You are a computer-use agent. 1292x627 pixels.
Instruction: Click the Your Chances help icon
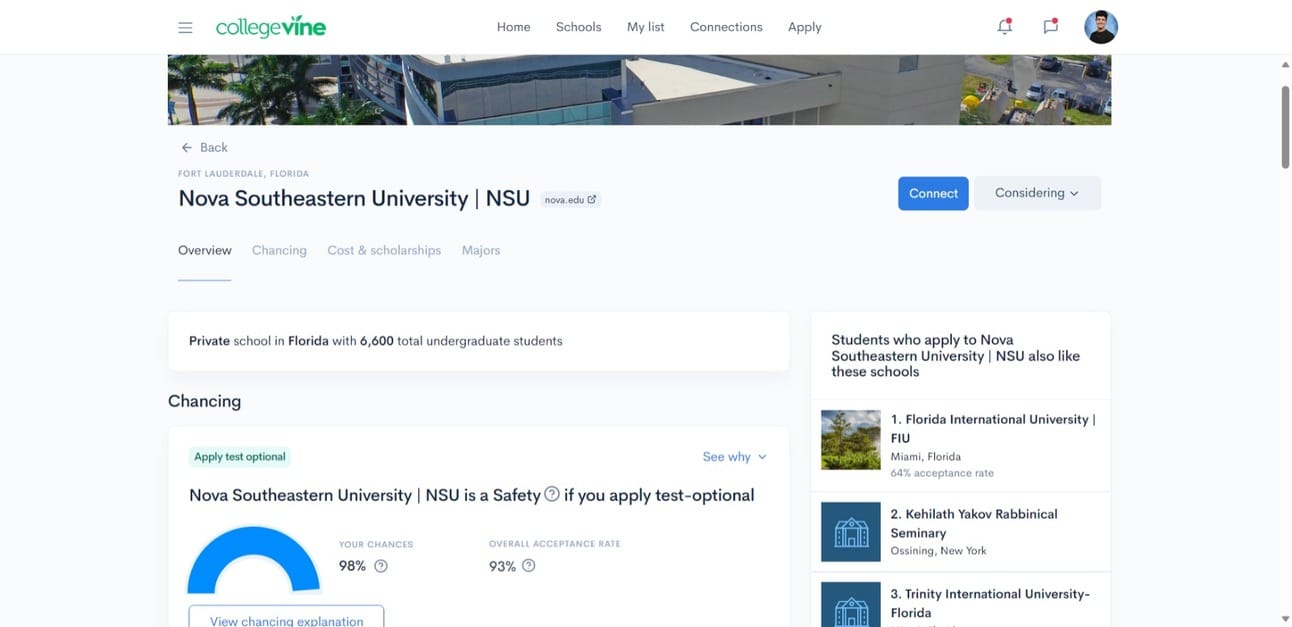click(381, 566)
